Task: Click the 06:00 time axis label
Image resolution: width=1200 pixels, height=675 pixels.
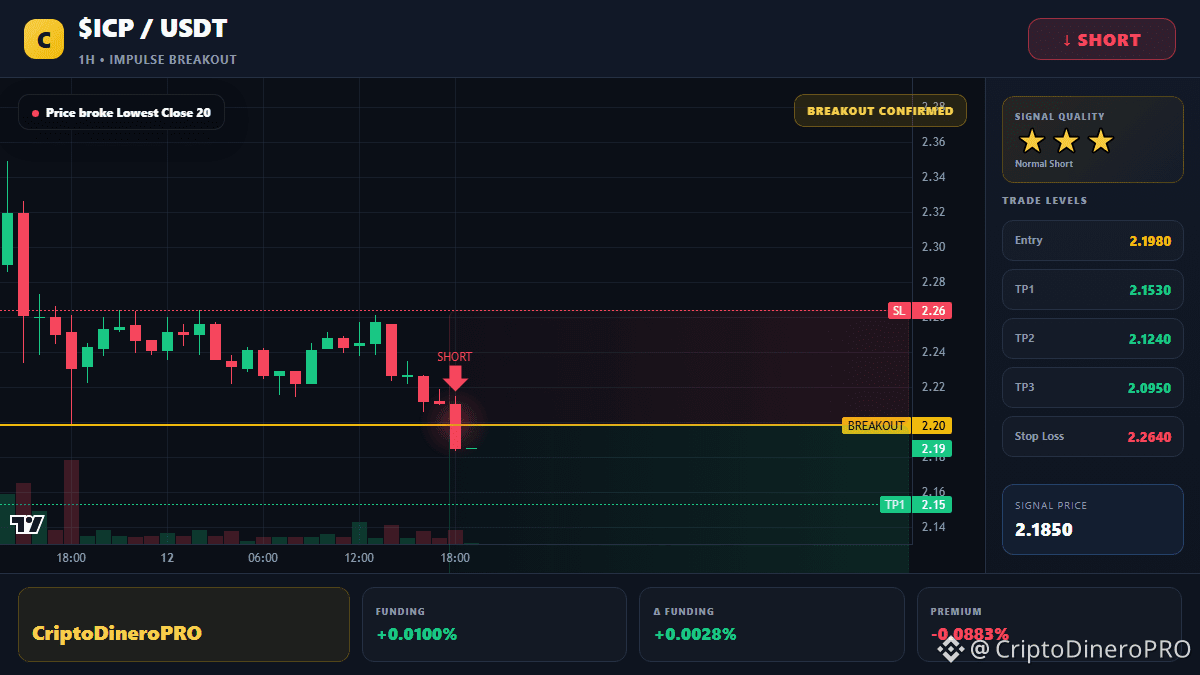Action: click(x=263, y=558)
